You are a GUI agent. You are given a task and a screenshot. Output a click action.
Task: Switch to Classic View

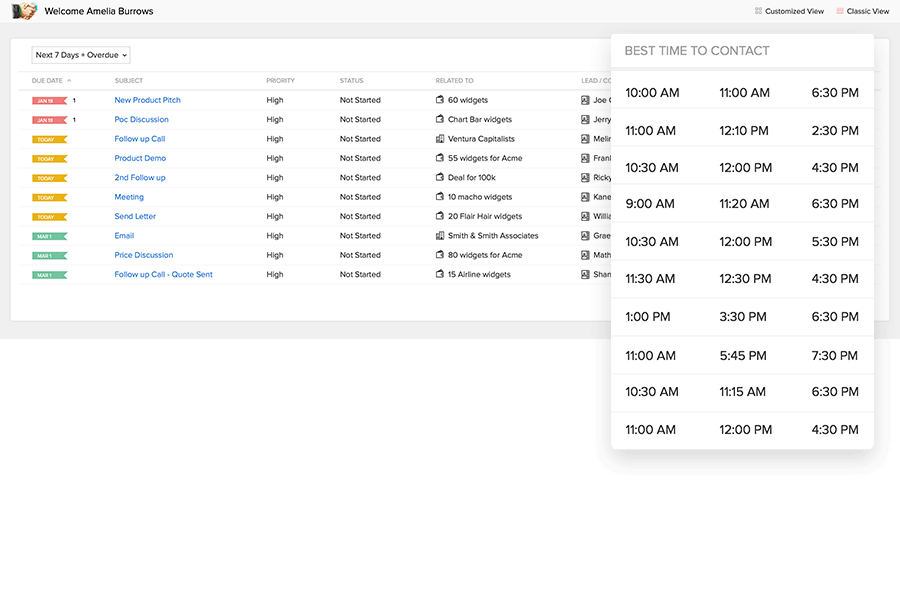tap(863, 11)
